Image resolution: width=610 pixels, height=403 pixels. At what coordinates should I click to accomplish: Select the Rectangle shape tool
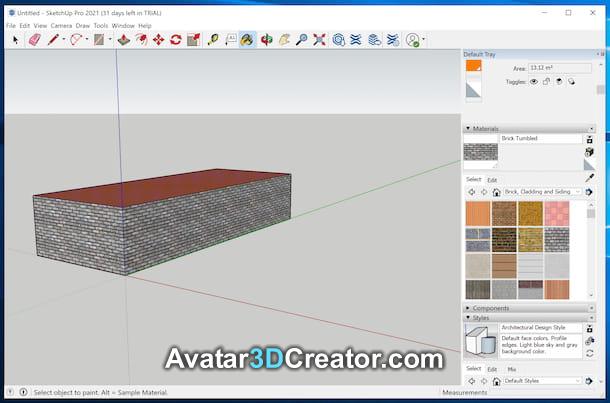[x=99, y=40]
